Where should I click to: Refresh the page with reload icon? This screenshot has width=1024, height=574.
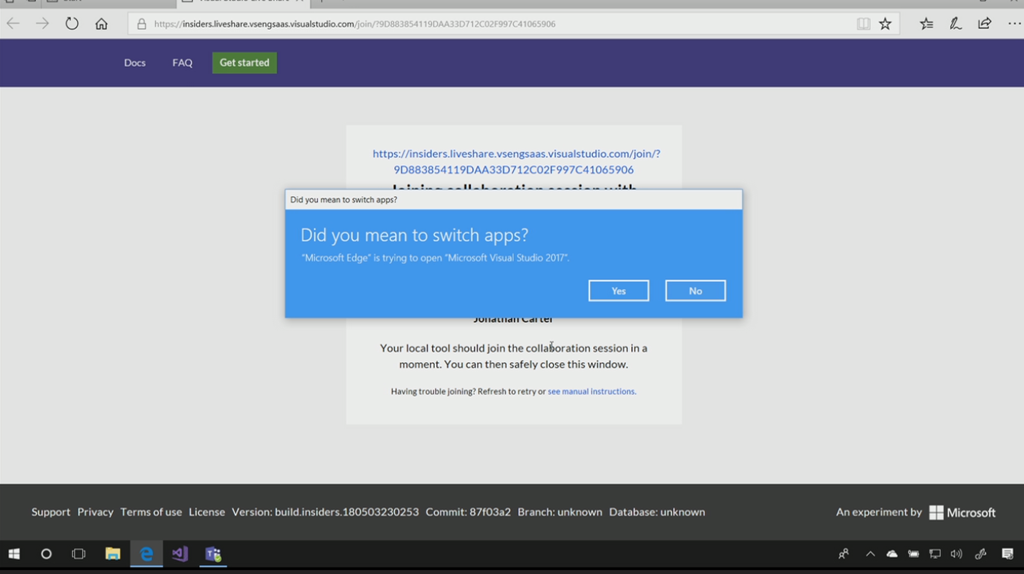(72, 24)
